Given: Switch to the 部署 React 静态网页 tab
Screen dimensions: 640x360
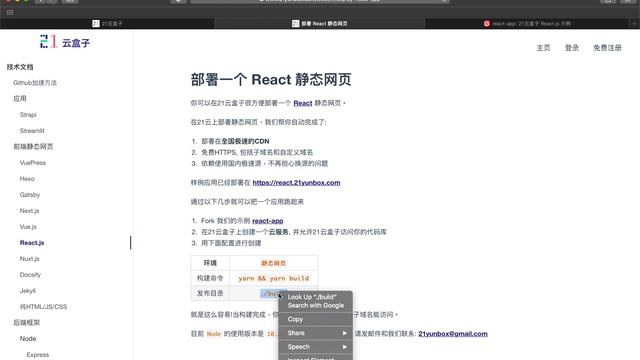Looking at the screenshot, I should [x=320, y=24].
